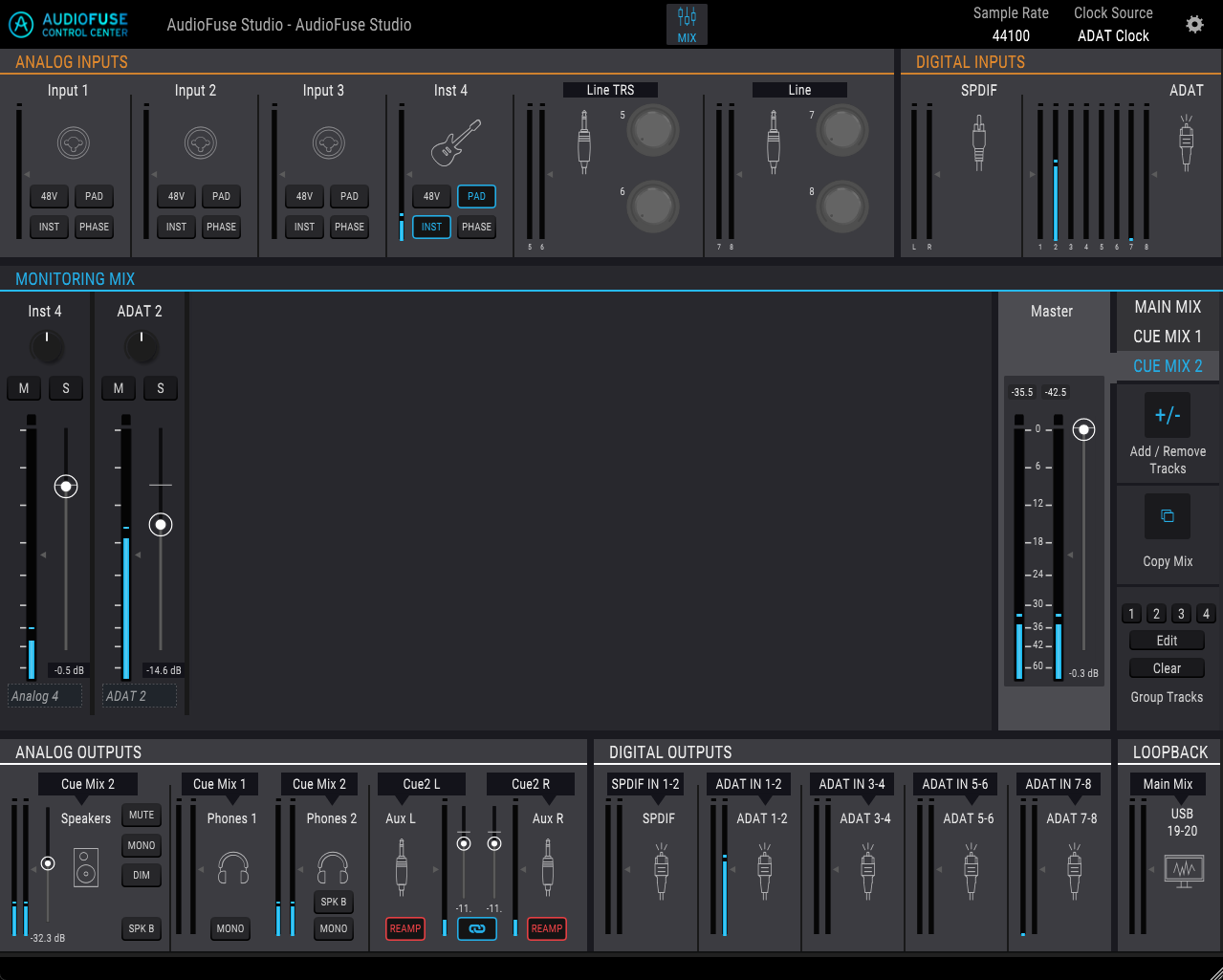1223x980 pixels.
Task: Toggle Phones 1 MONO button
Action: click(x=230, y=928)
